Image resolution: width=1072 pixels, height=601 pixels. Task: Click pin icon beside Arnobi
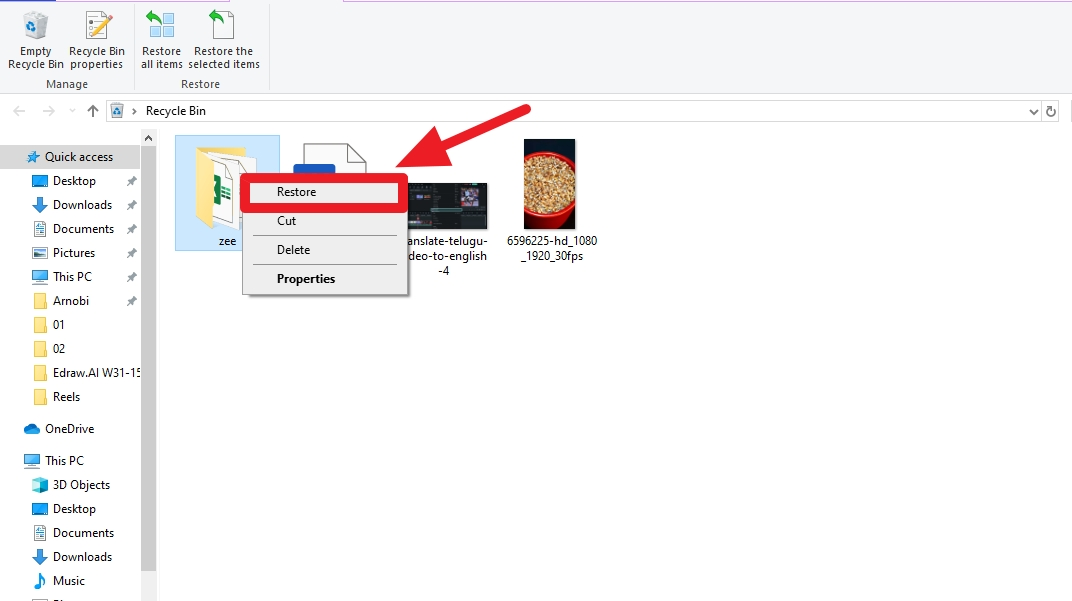(x=131, y=301)
